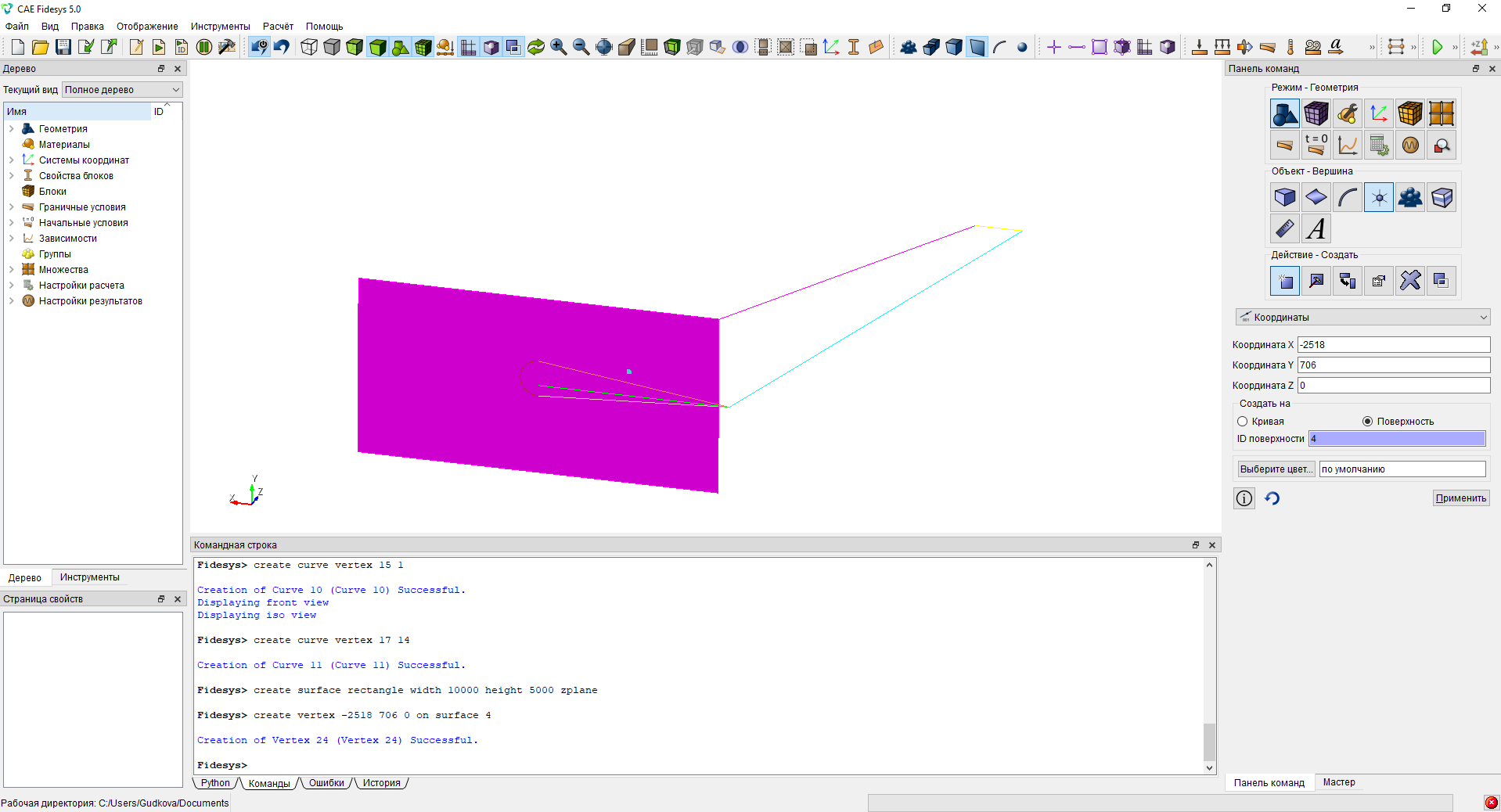The height and width of the screenshot is (812, 1501).
Task: Select the Поверхность radio button
Action: [x=1367, y=422]
